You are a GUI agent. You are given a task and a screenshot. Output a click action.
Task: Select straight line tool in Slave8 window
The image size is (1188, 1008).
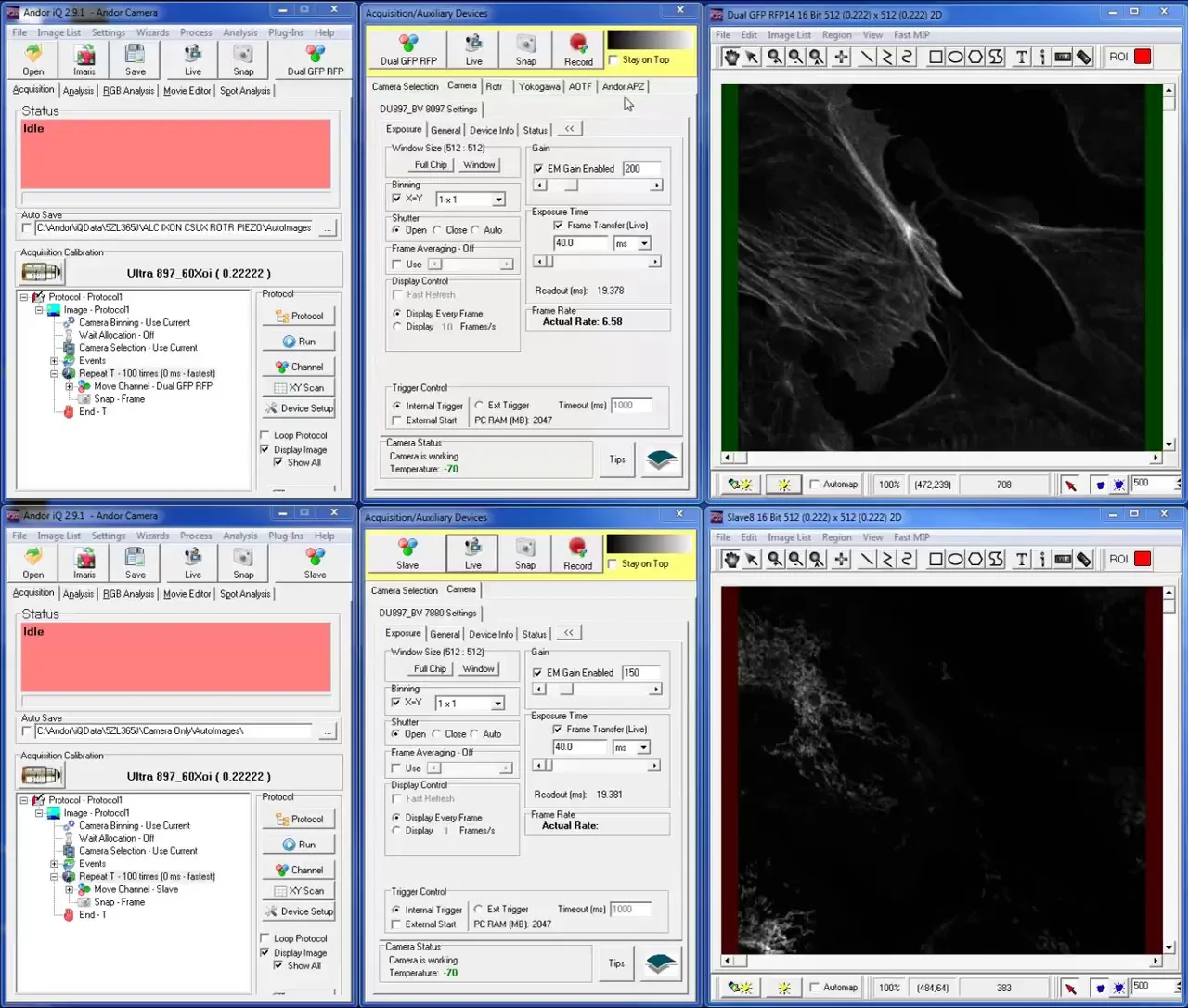click(867, 559)
